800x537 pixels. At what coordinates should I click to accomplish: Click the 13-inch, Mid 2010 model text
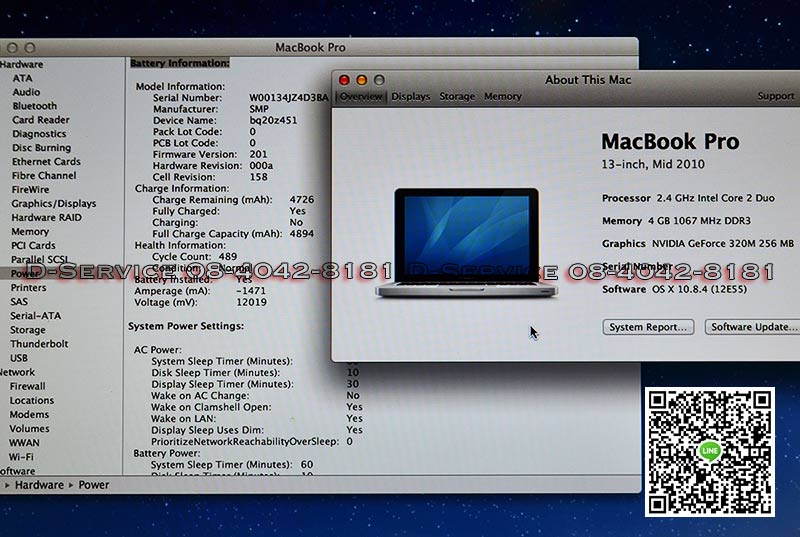653,164
